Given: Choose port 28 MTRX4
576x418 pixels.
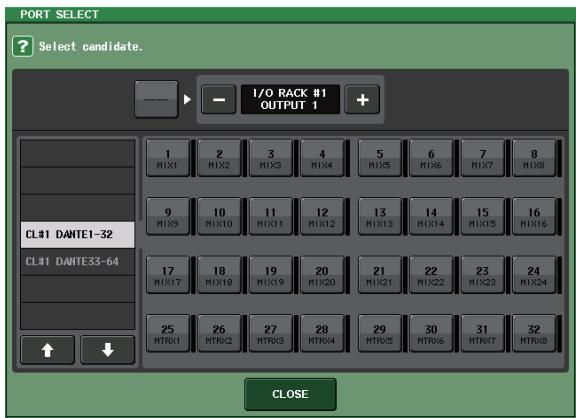Looking at the screenshot, I should pos(322,334).
